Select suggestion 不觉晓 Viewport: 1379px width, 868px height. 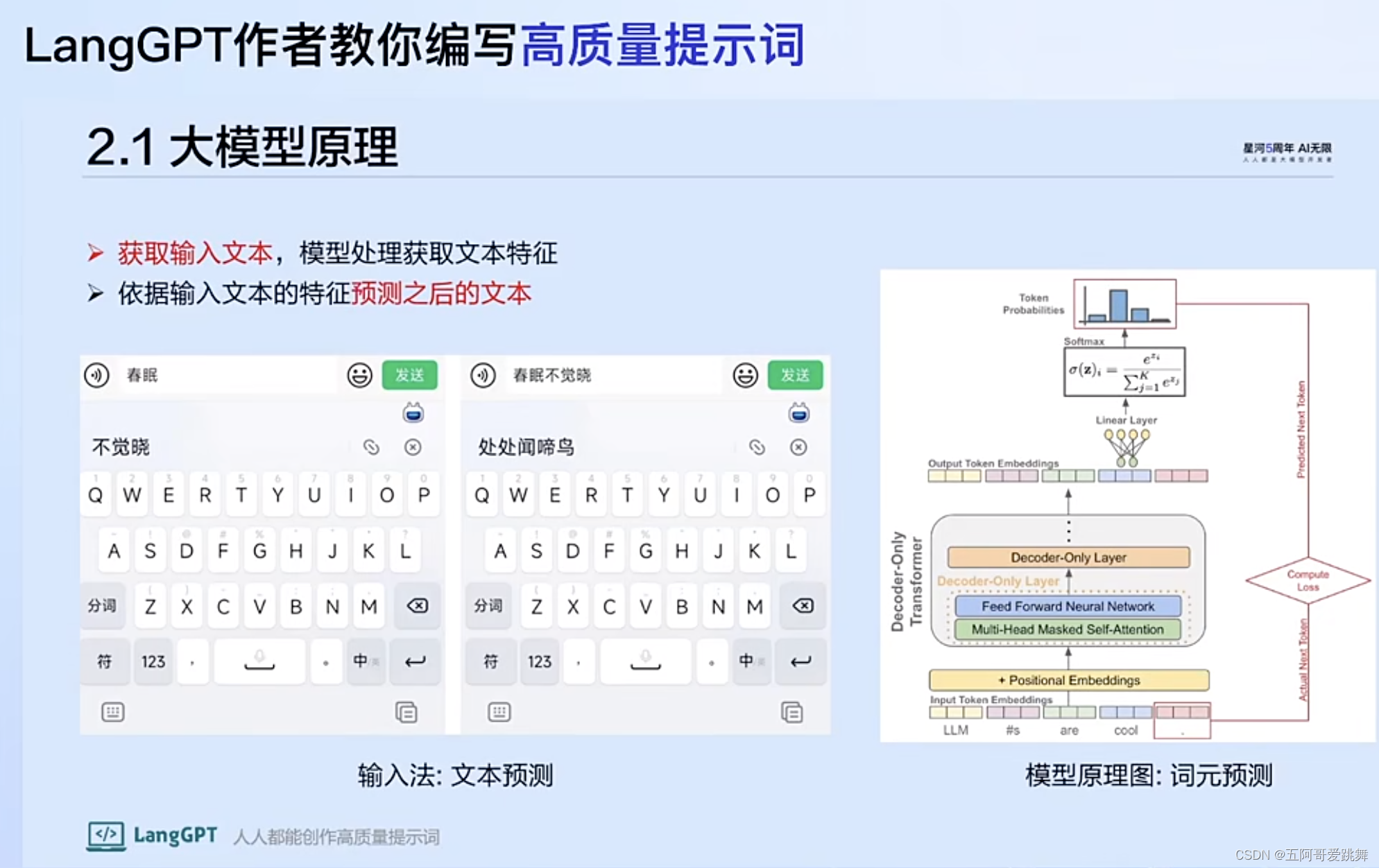tap(121, 447)
